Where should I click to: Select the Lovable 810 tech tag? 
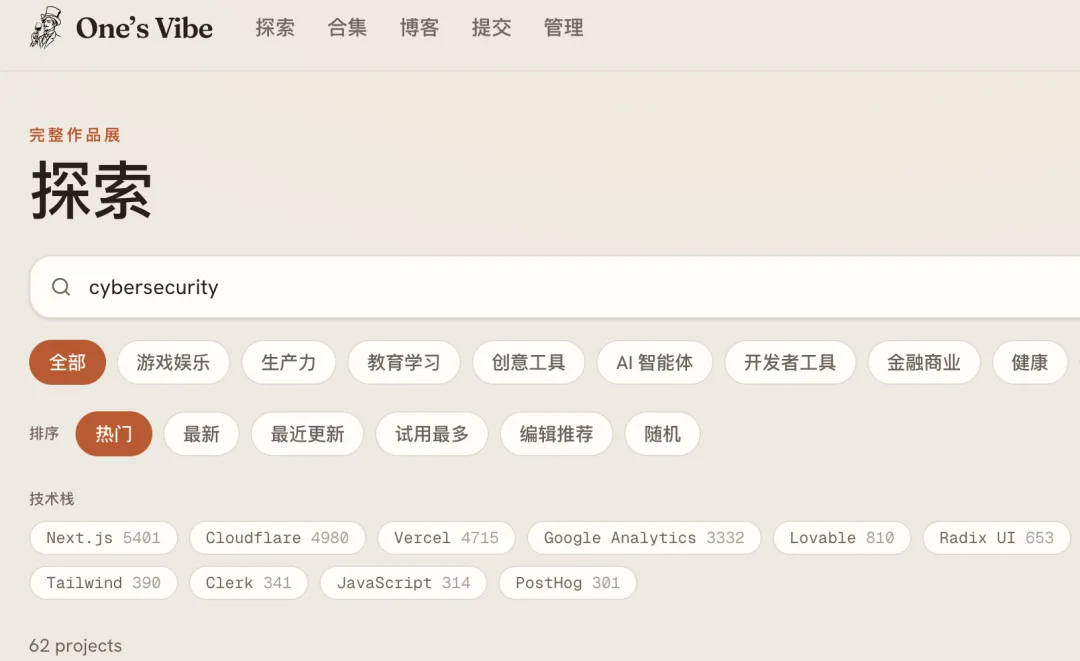[x=842, y=538]
